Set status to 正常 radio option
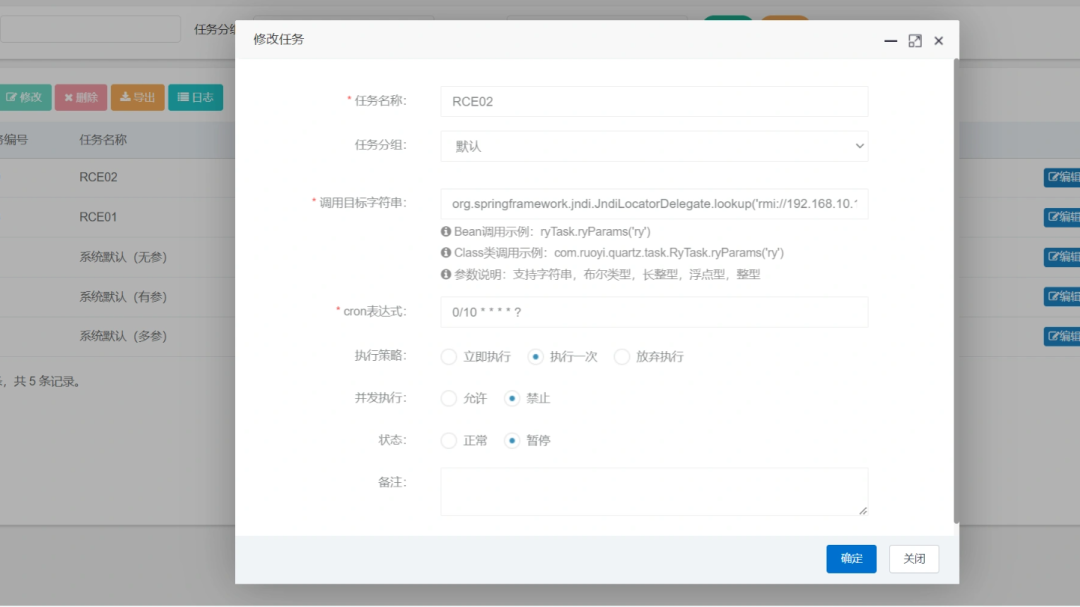 [x=449, y=441]
